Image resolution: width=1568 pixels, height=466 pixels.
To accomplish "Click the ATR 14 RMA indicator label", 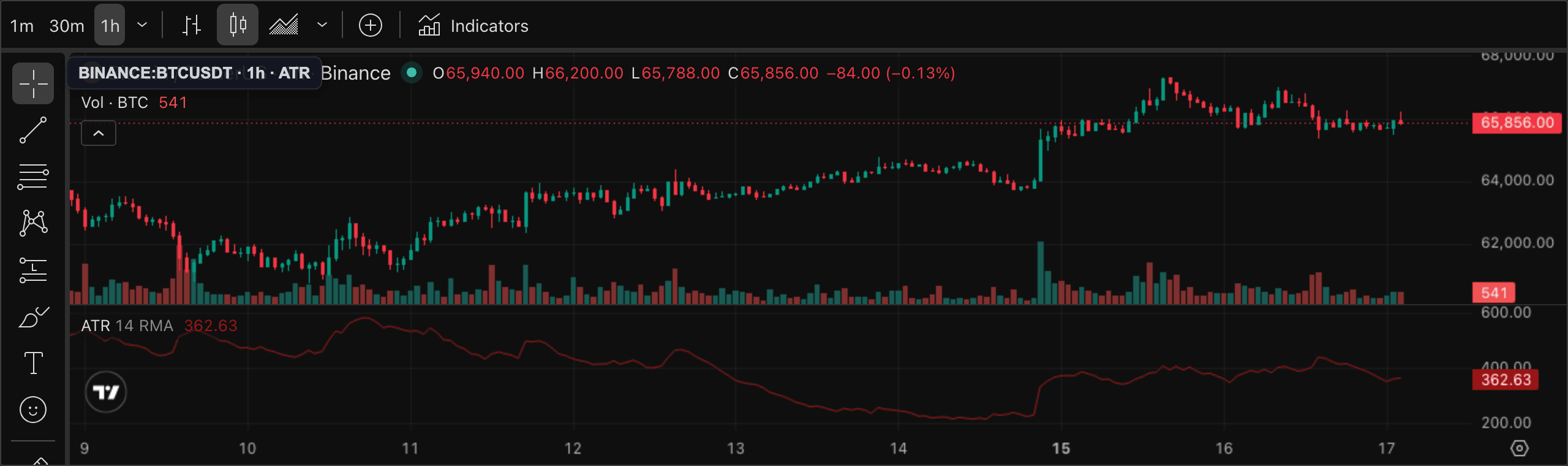I will (127, 326).
